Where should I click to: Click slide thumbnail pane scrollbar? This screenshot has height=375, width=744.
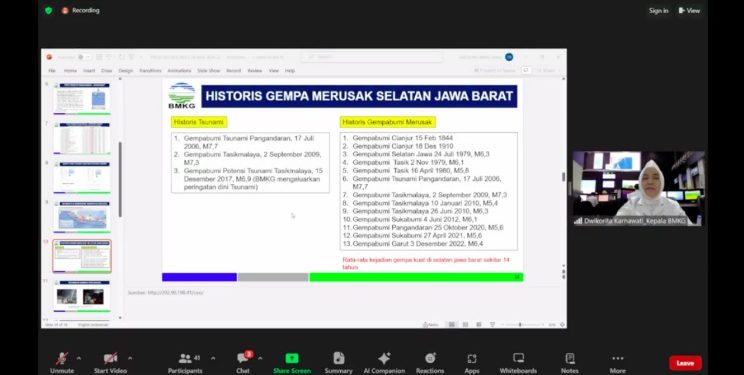[x=120, y=179]
